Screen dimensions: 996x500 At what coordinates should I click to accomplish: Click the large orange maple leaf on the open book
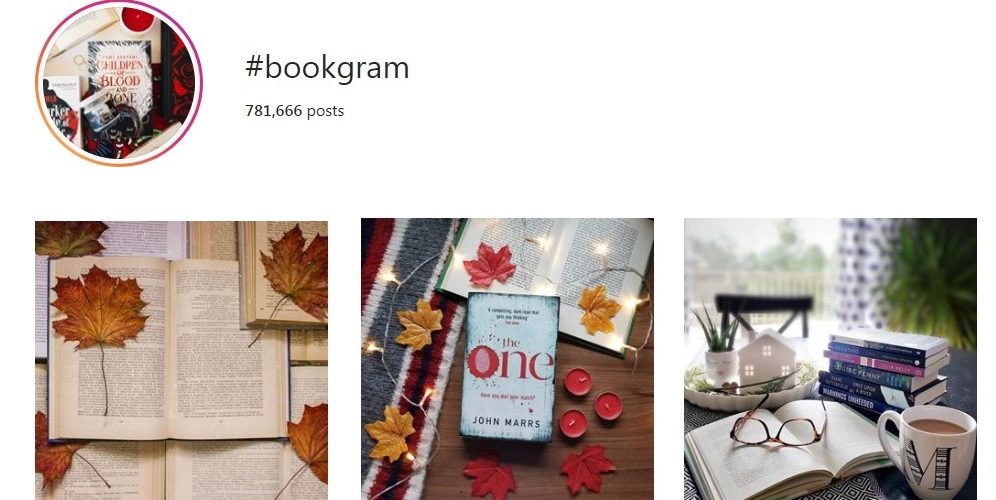[100, 308]
